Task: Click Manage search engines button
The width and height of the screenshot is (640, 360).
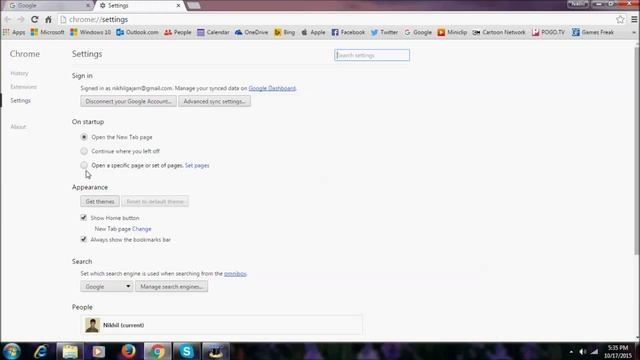Action: point(171,287)
